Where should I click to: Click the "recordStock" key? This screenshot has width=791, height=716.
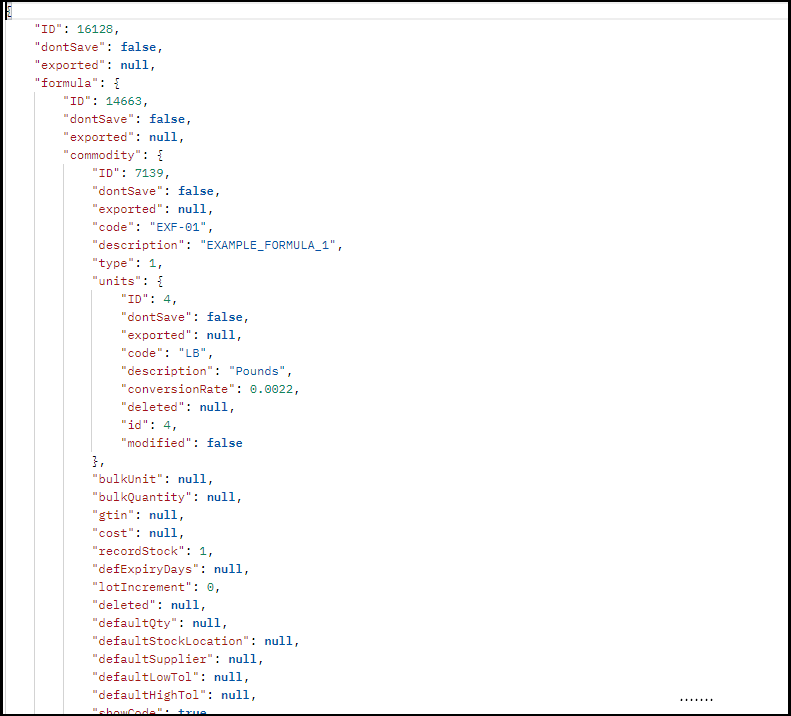tap(138, 551)
